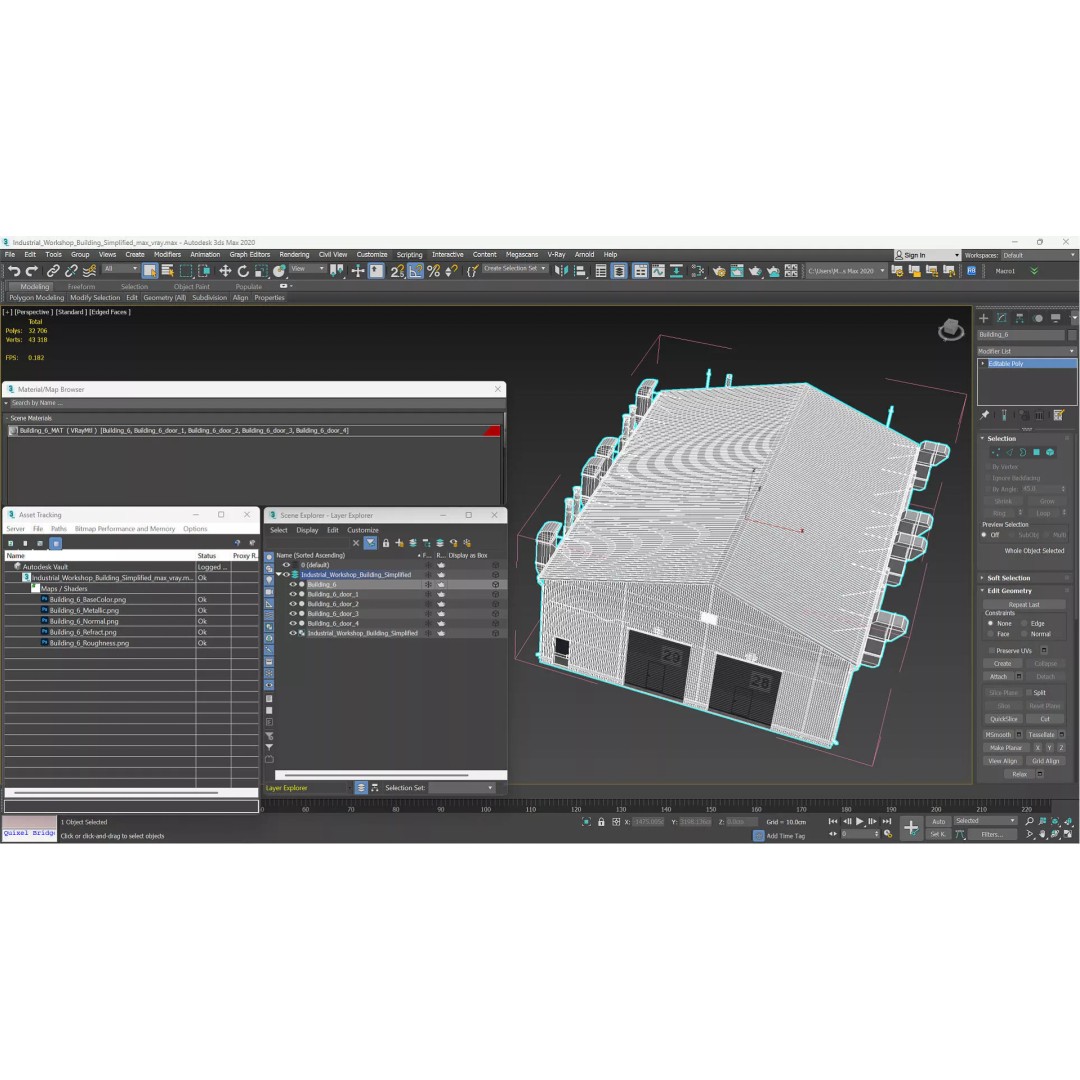Open the Schematic View icon
The width and height of the screenshot is (1080, 1080).
676,271
